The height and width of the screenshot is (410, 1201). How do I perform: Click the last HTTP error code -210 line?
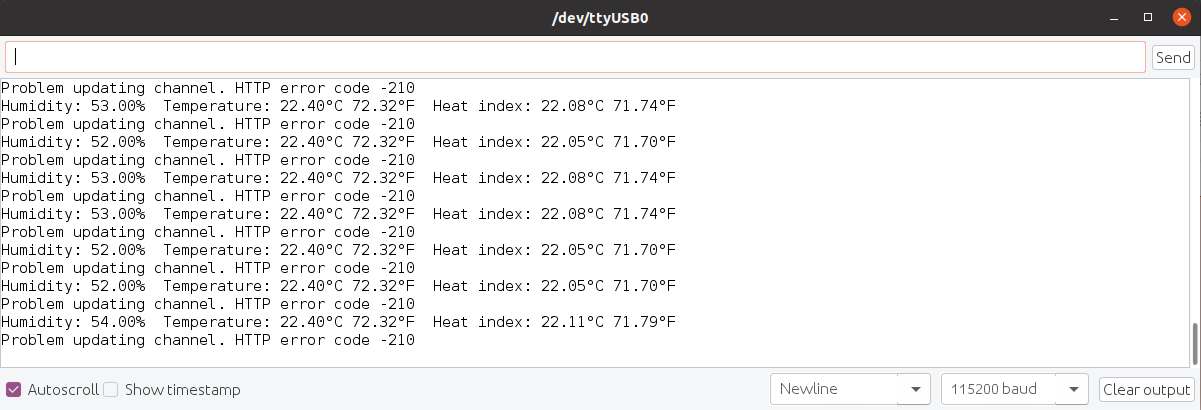(x=207, y=340)
